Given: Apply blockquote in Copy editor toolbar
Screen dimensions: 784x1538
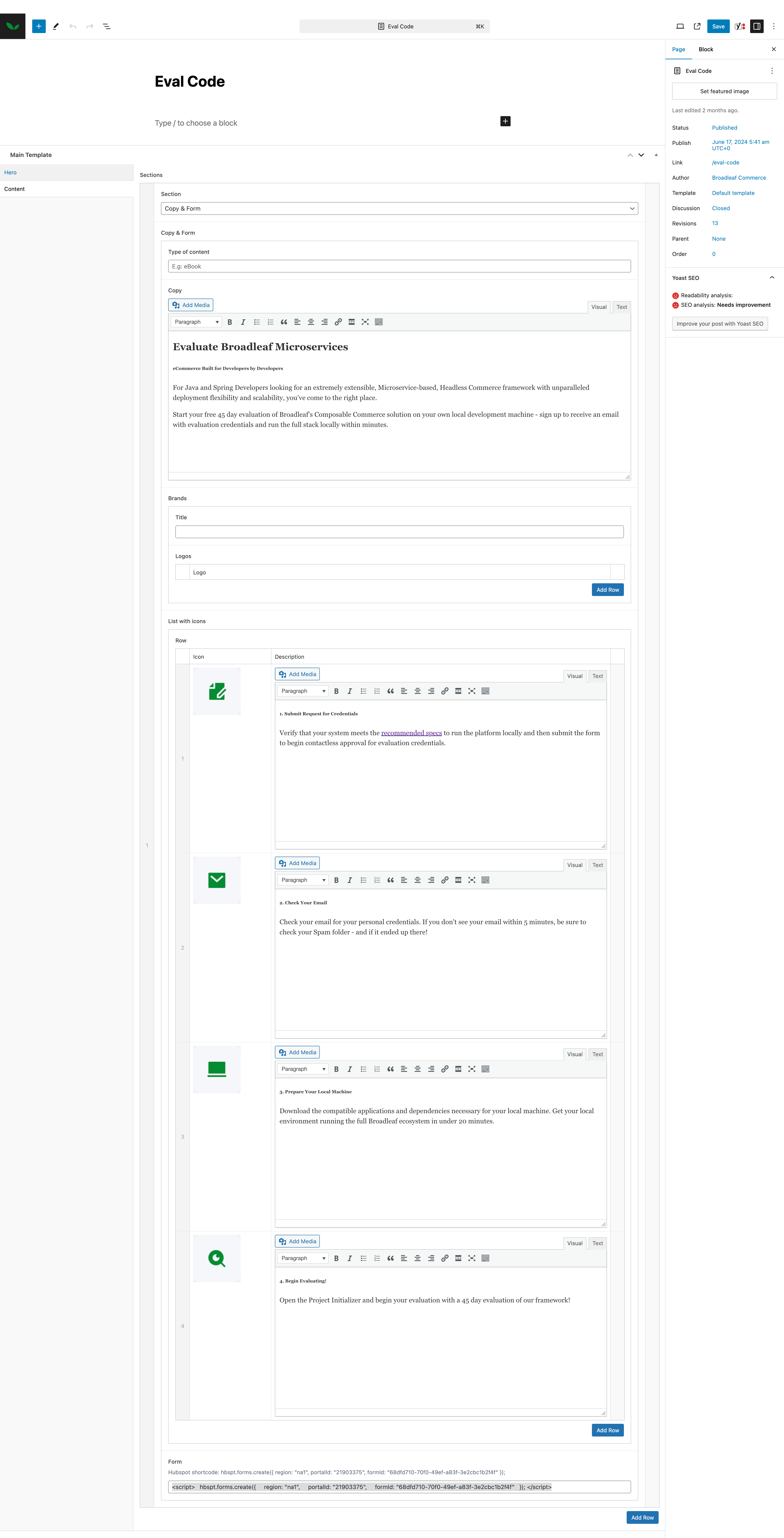Looking at the screenshot, I should tap(284, 322).
